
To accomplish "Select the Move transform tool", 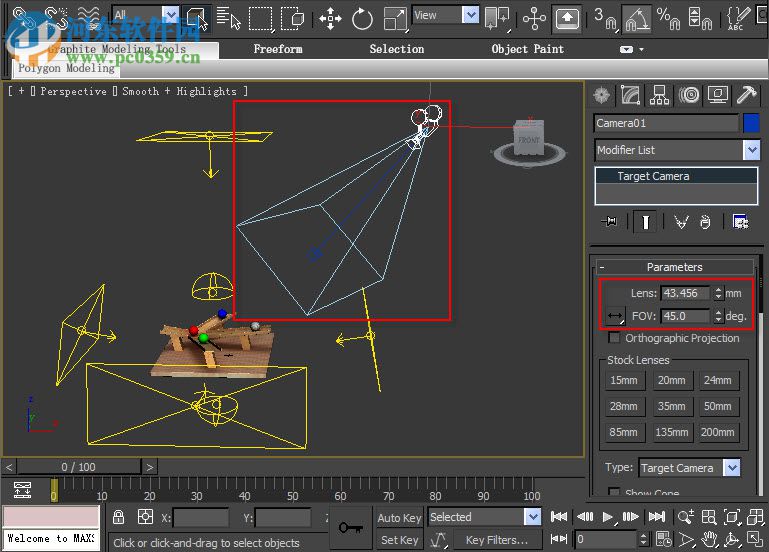I will pyautogui.click(x=329, y=18).
